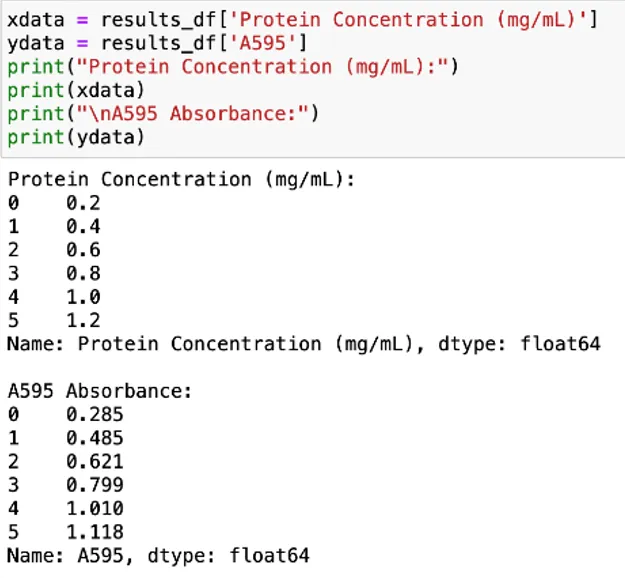Click the print(ydata) statement

click(x=76, y=137)
